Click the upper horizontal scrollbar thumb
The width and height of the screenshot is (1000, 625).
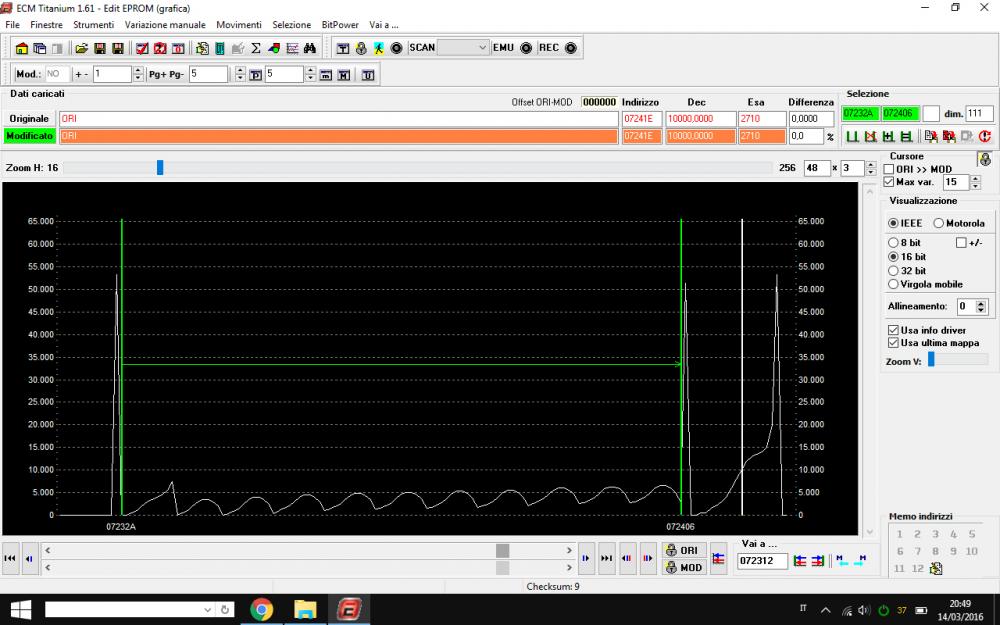[x=503, y=550]
